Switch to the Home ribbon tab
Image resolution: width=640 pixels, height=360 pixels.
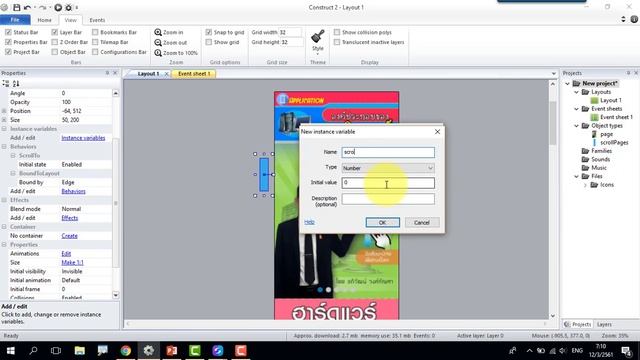(44, 20)
